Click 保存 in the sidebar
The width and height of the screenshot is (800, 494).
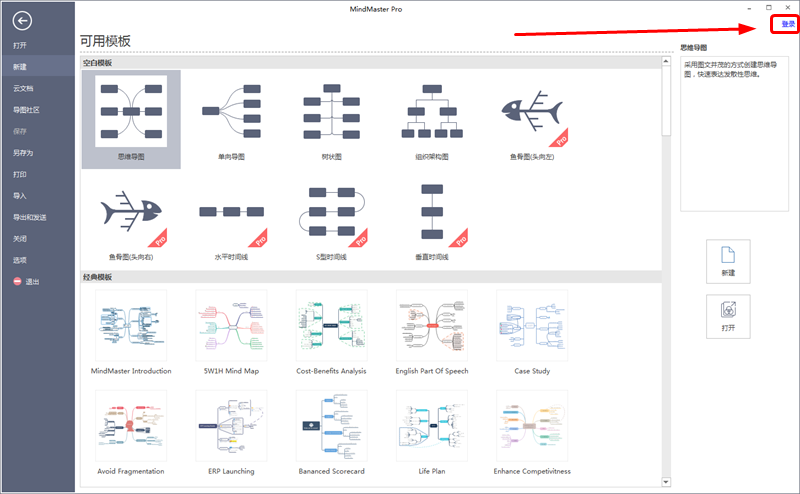(x=38, y=131)
